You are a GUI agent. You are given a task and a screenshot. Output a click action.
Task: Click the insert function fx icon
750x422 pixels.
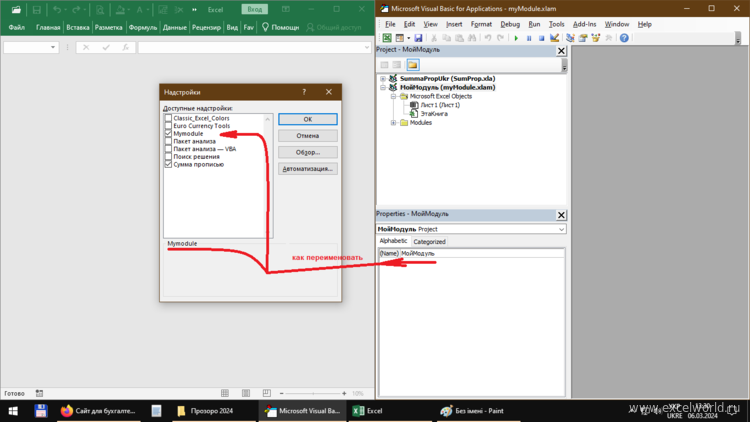[125, 47]
